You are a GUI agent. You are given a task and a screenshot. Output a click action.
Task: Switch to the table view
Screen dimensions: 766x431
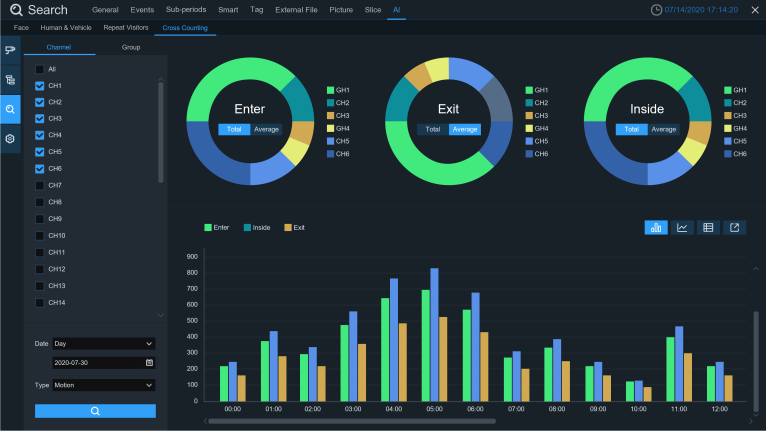point(708,228)
